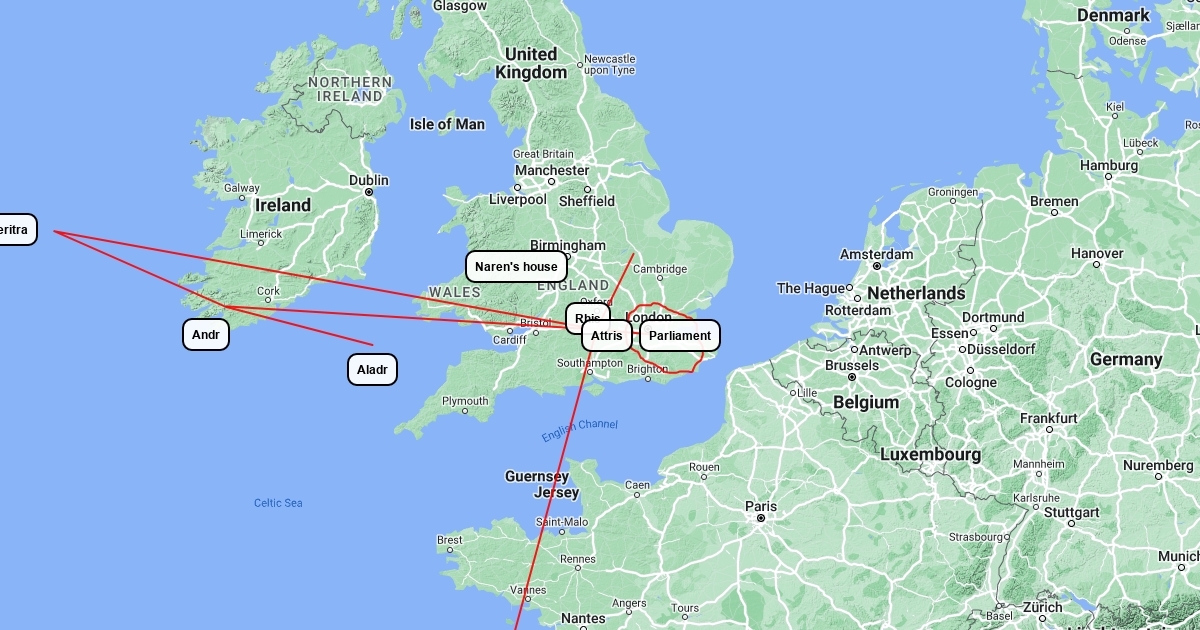Click the Brussels city marker
The width and height of the screenshot is (1200, 630).
852,377
